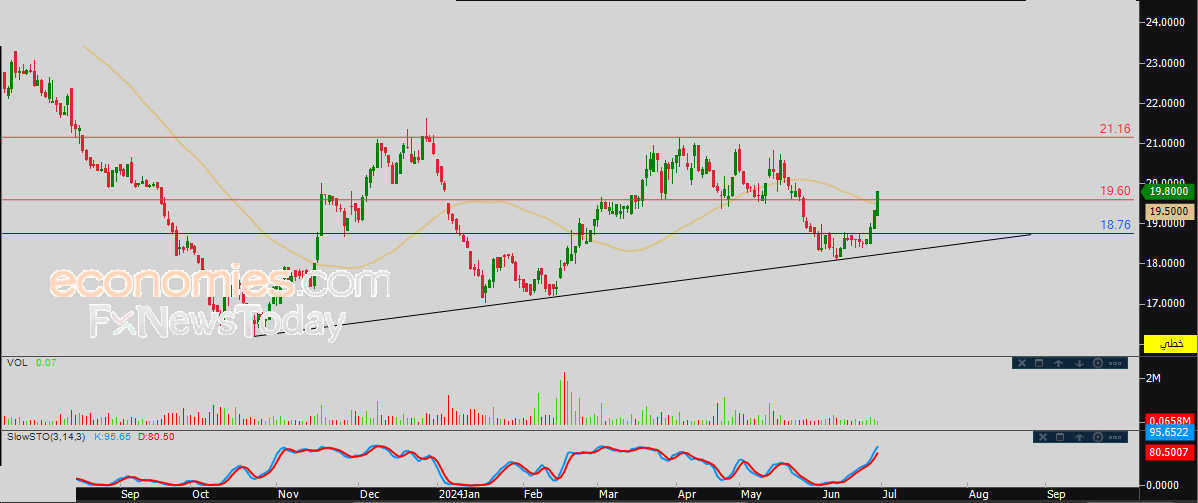Click the 21.16 resistance level label

[x=1115, y=129]
